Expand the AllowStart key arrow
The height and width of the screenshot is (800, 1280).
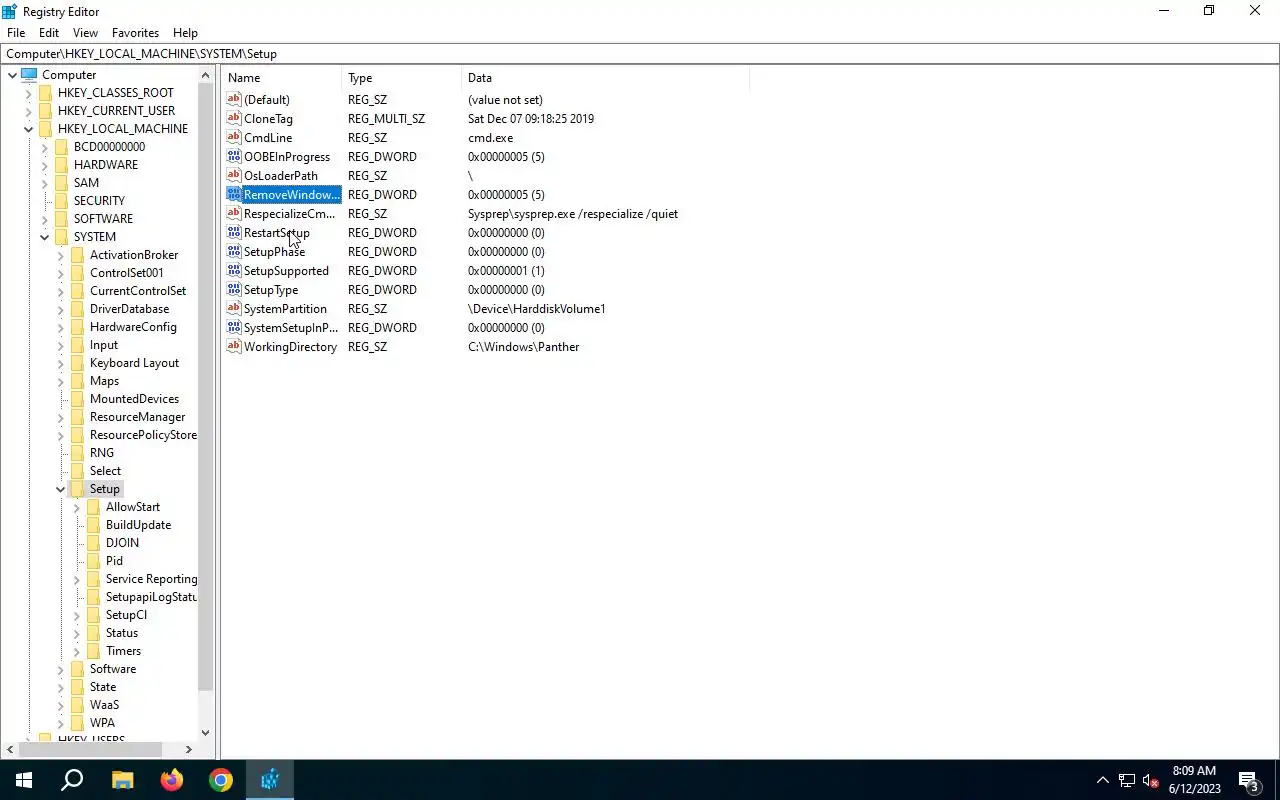(76, 507)
